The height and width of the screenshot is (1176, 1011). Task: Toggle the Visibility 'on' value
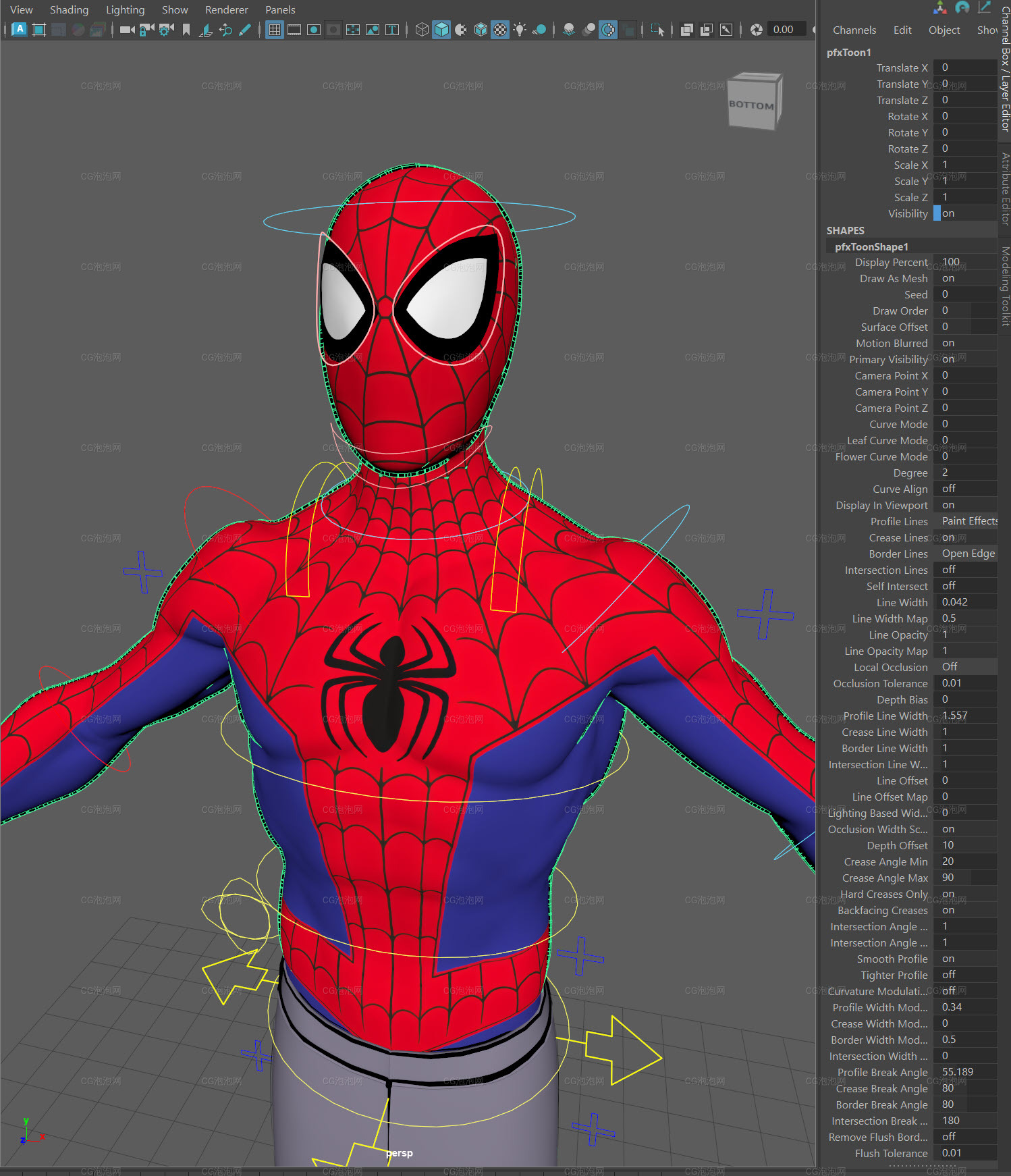pos(965,213)
